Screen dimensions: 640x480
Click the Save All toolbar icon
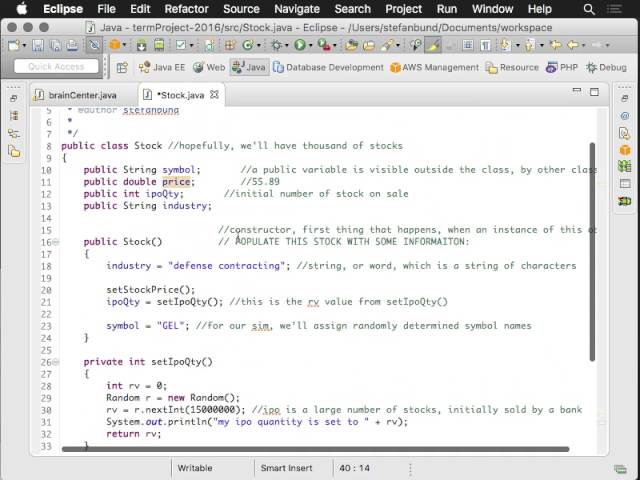pyautogui.click(x=56, y=44)
